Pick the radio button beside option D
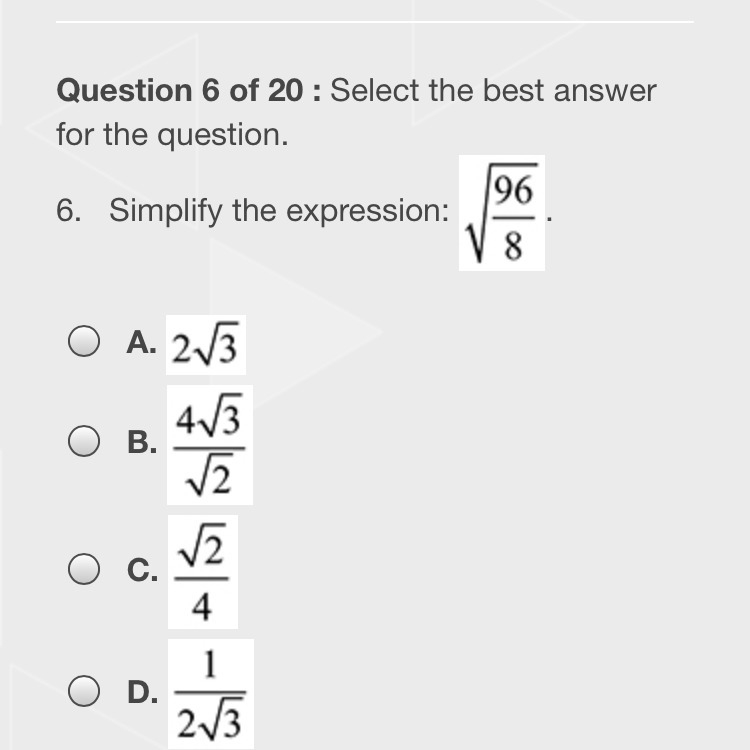Viewport: 750px width, 750px height. click(x=84, y=691)
